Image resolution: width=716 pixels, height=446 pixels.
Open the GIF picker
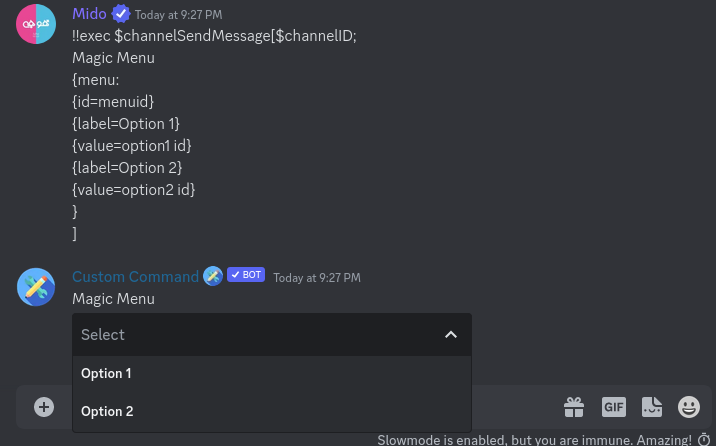coord(614,407)
